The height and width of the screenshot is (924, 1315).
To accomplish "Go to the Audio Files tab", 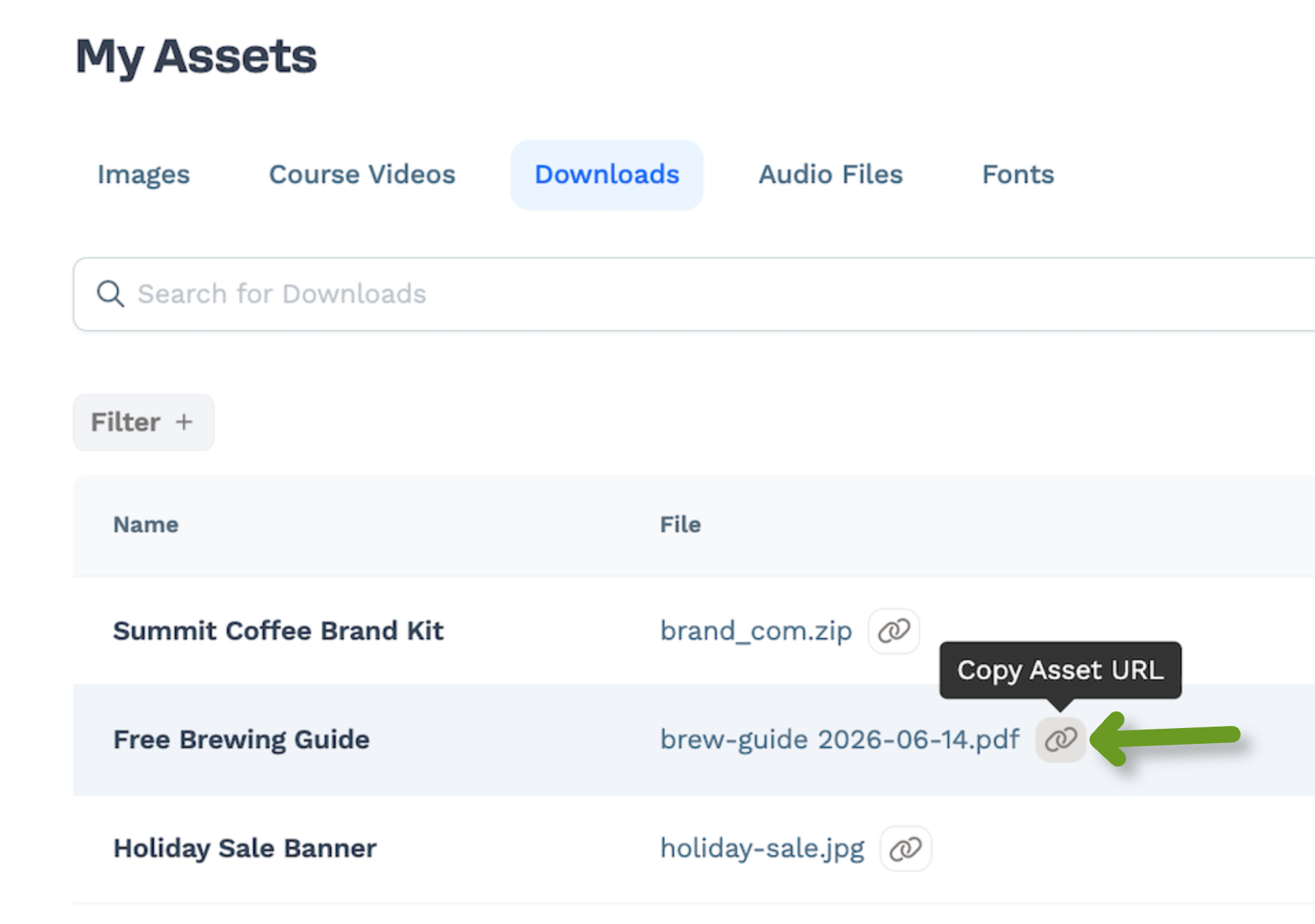I will [830, 175].
